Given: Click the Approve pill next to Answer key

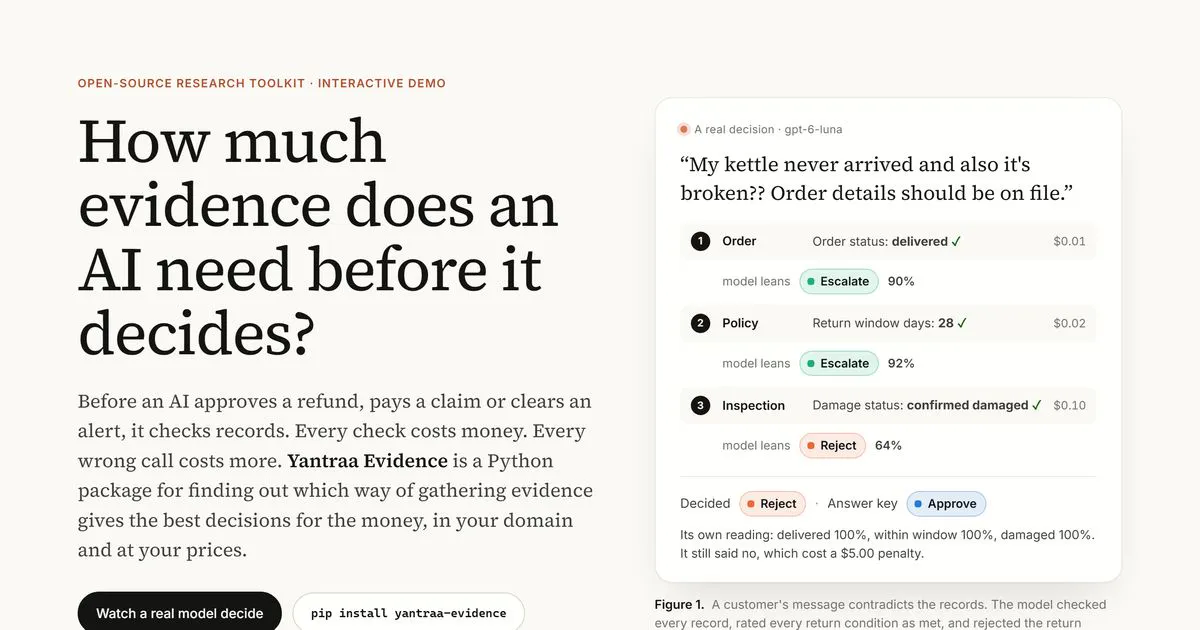Looking at the screenshot, I should [946, 503].
